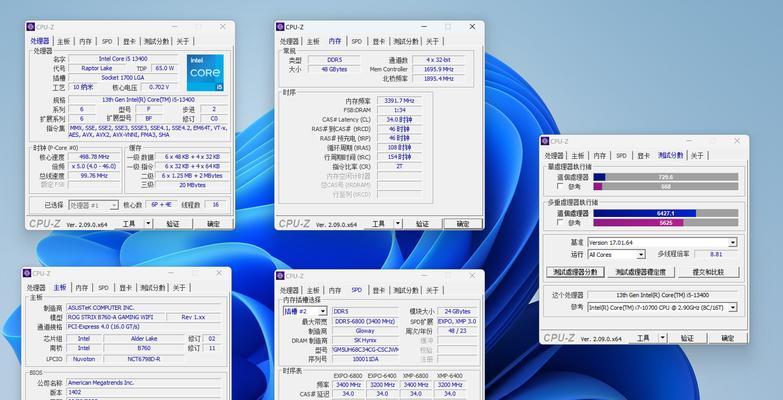783x400 pixels.
Task: Click 工具 button in the memory window
Action: click(379, 224)
